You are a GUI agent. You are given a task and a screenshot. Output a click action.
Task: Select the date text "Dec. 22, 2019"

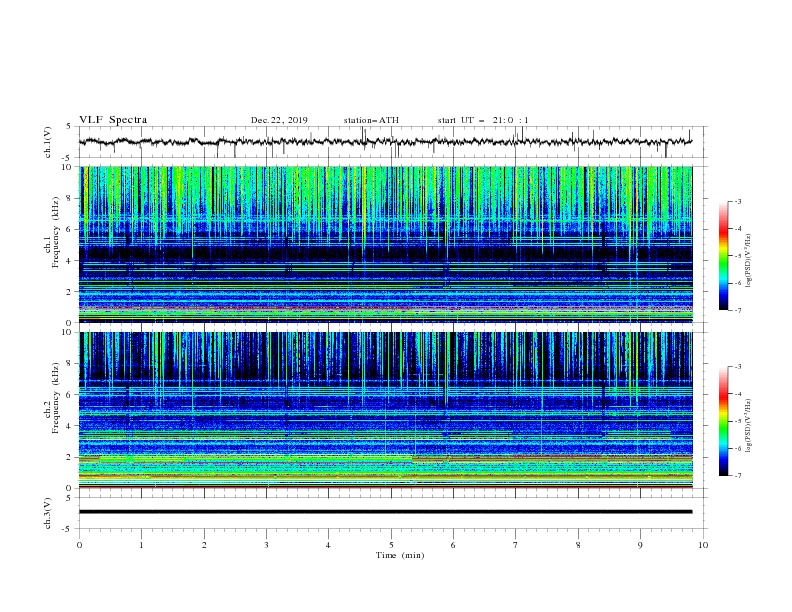(x=279, y=120)
